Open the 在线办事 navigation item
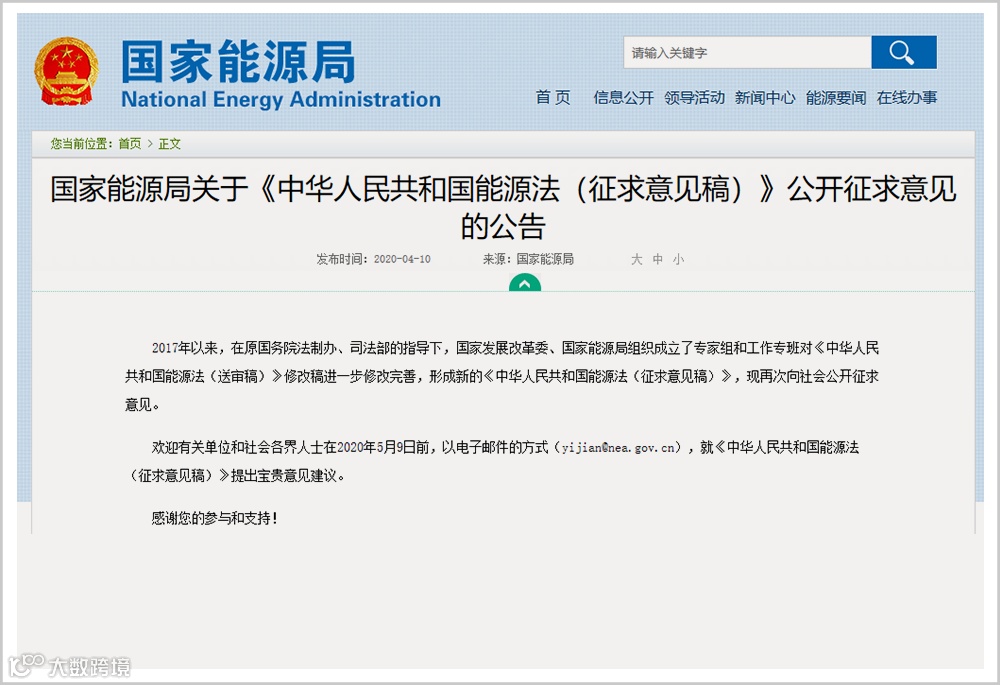Image resolution: width=1000 pixels, height=685 pixels. 906,98
